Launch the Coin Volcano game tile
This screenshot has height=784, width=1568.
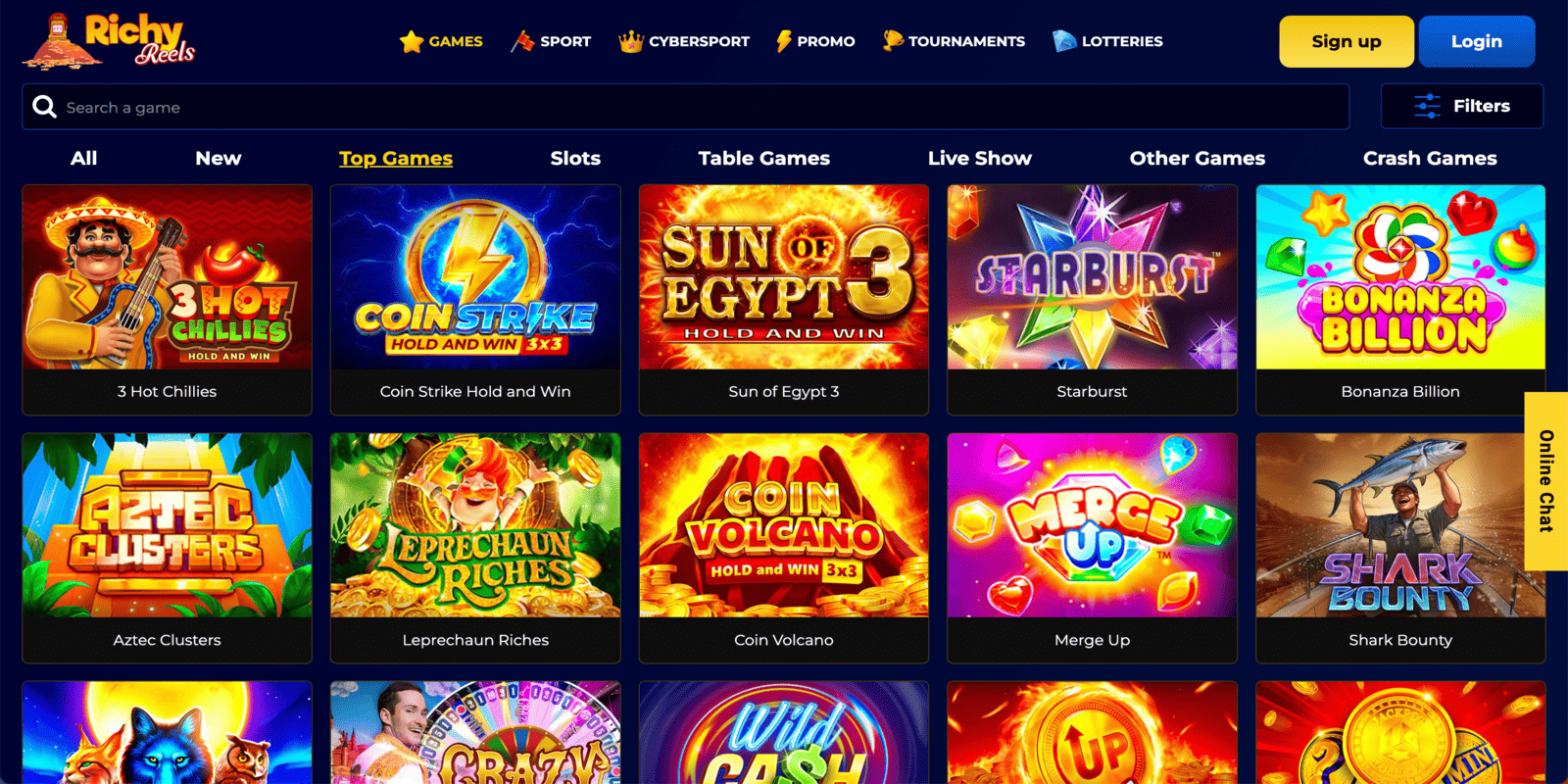pyautogui.click(x=783, y=525)
